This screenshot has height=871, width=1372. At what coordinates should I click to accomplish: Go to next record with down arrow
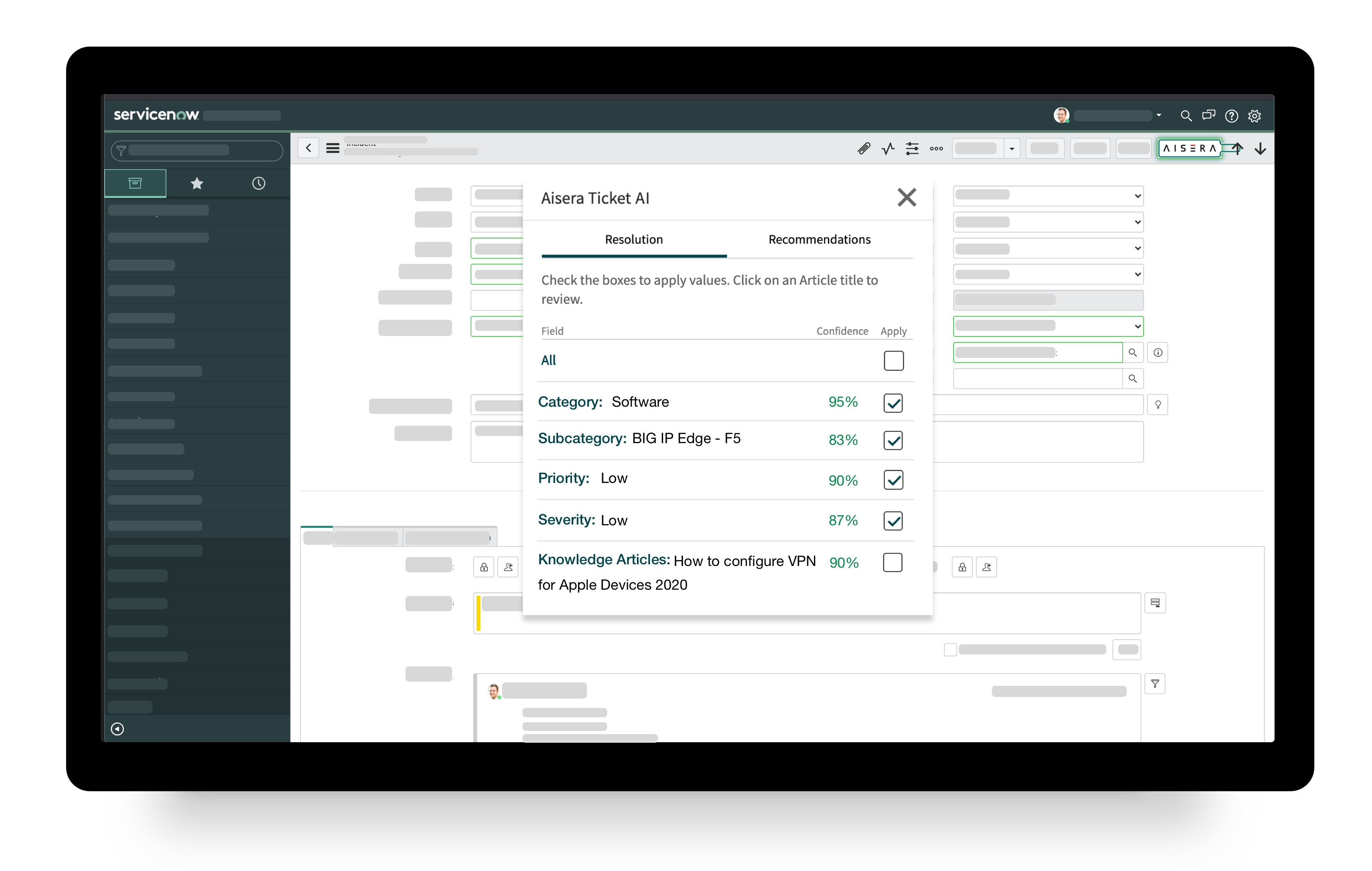pyautogui.click(x=1260, y=149)
